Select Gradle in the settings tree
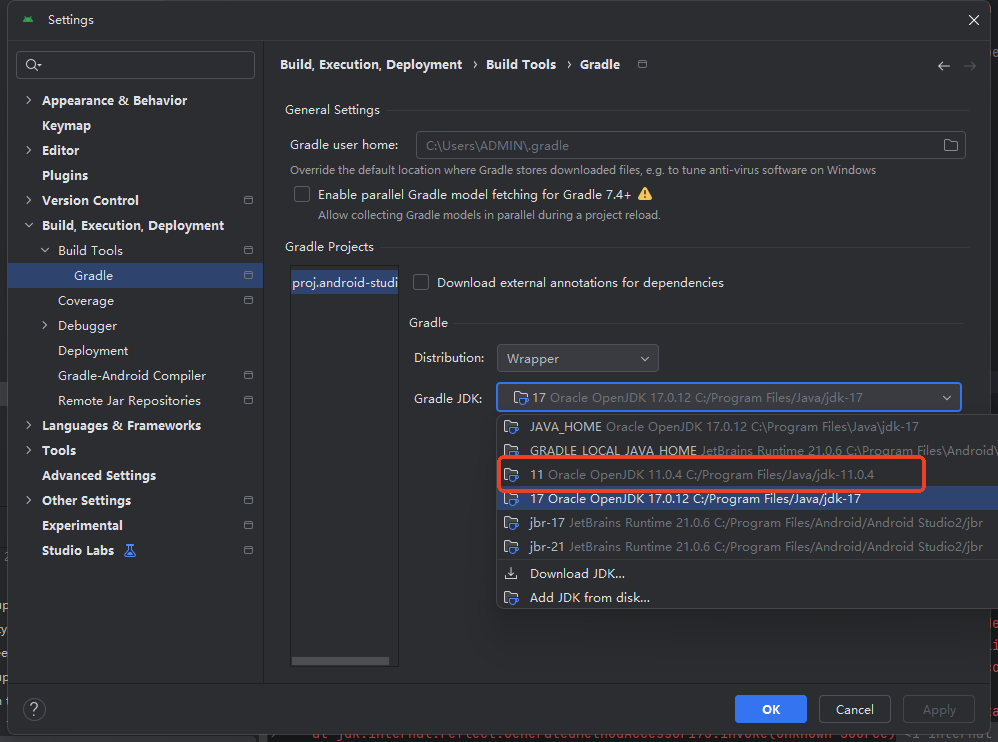 coord(135,276)
